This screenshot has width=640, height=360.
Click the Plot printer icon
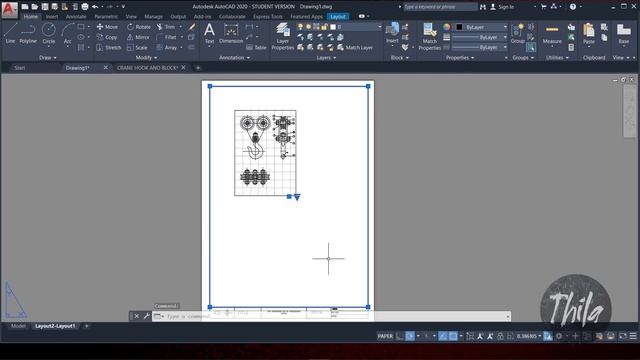[85, 7]
